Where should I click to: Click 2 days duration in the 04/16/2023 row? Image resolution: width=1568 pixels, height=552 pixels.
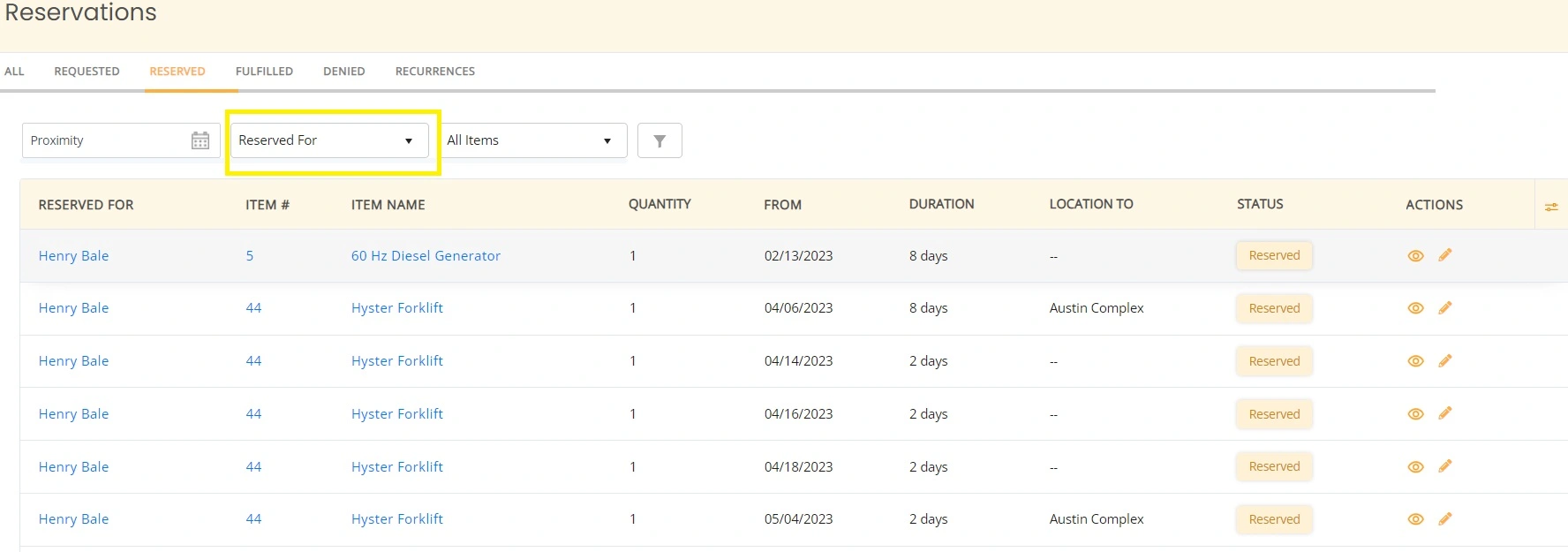[x=928, y=414]
